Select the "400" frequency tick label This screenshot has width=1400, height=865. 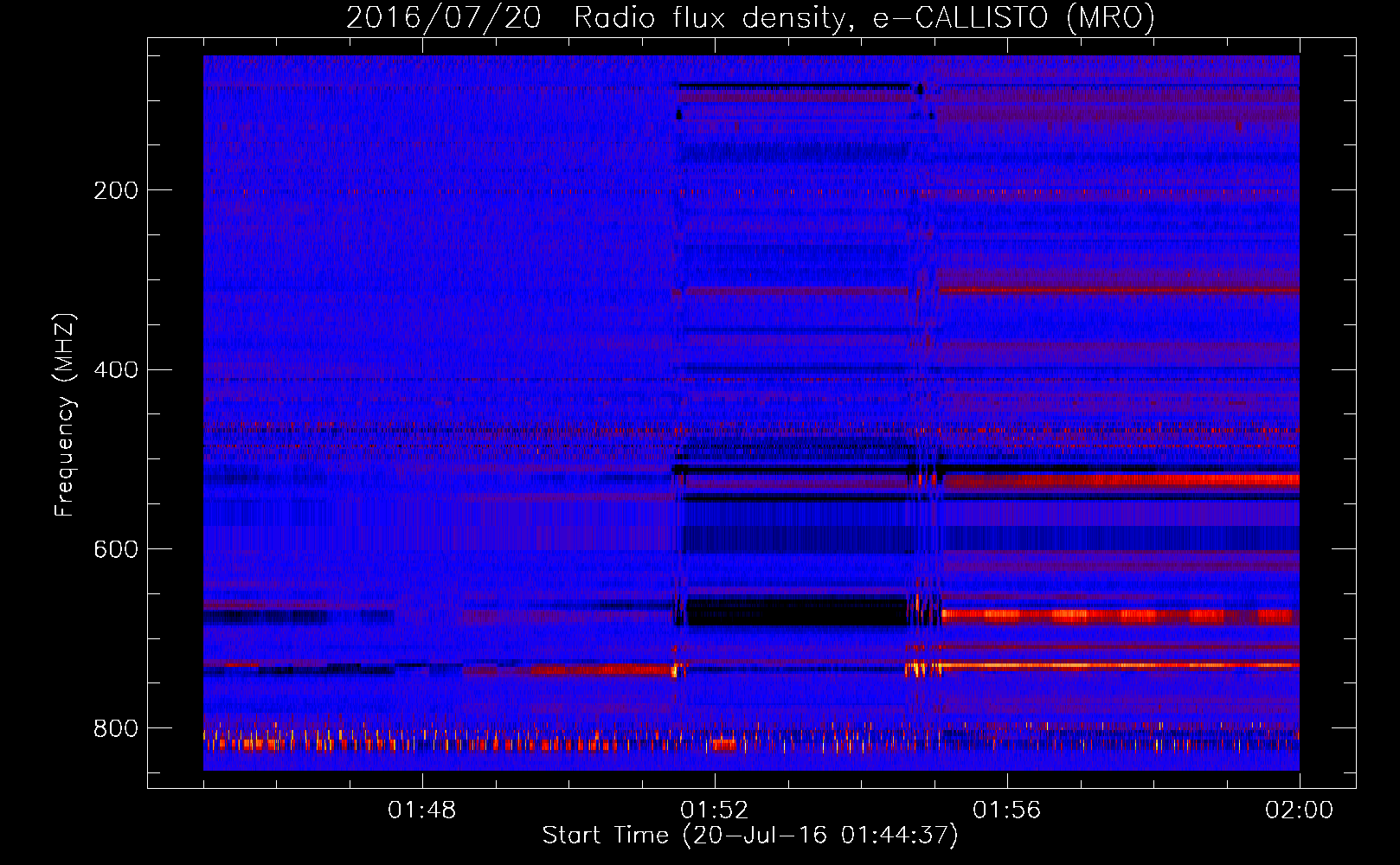pos(116,370)
